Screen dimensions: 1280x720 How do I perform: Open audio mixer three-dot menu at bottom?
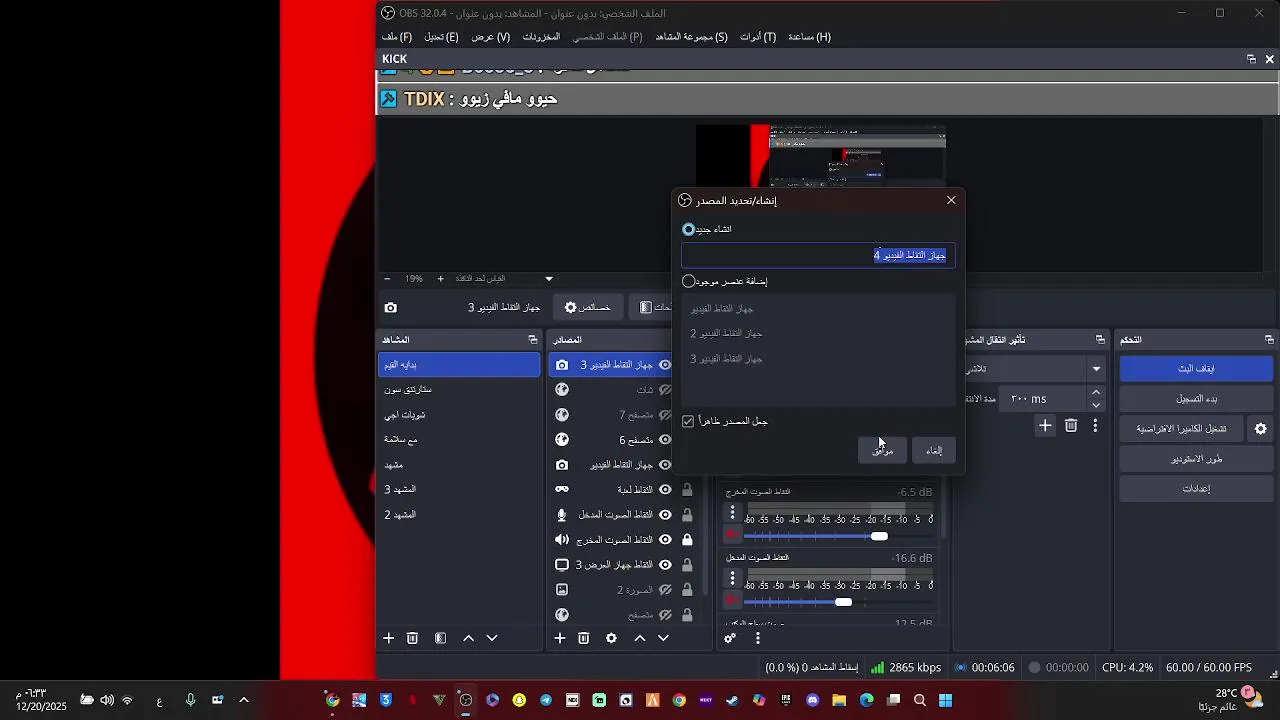(x=758, y=638)
